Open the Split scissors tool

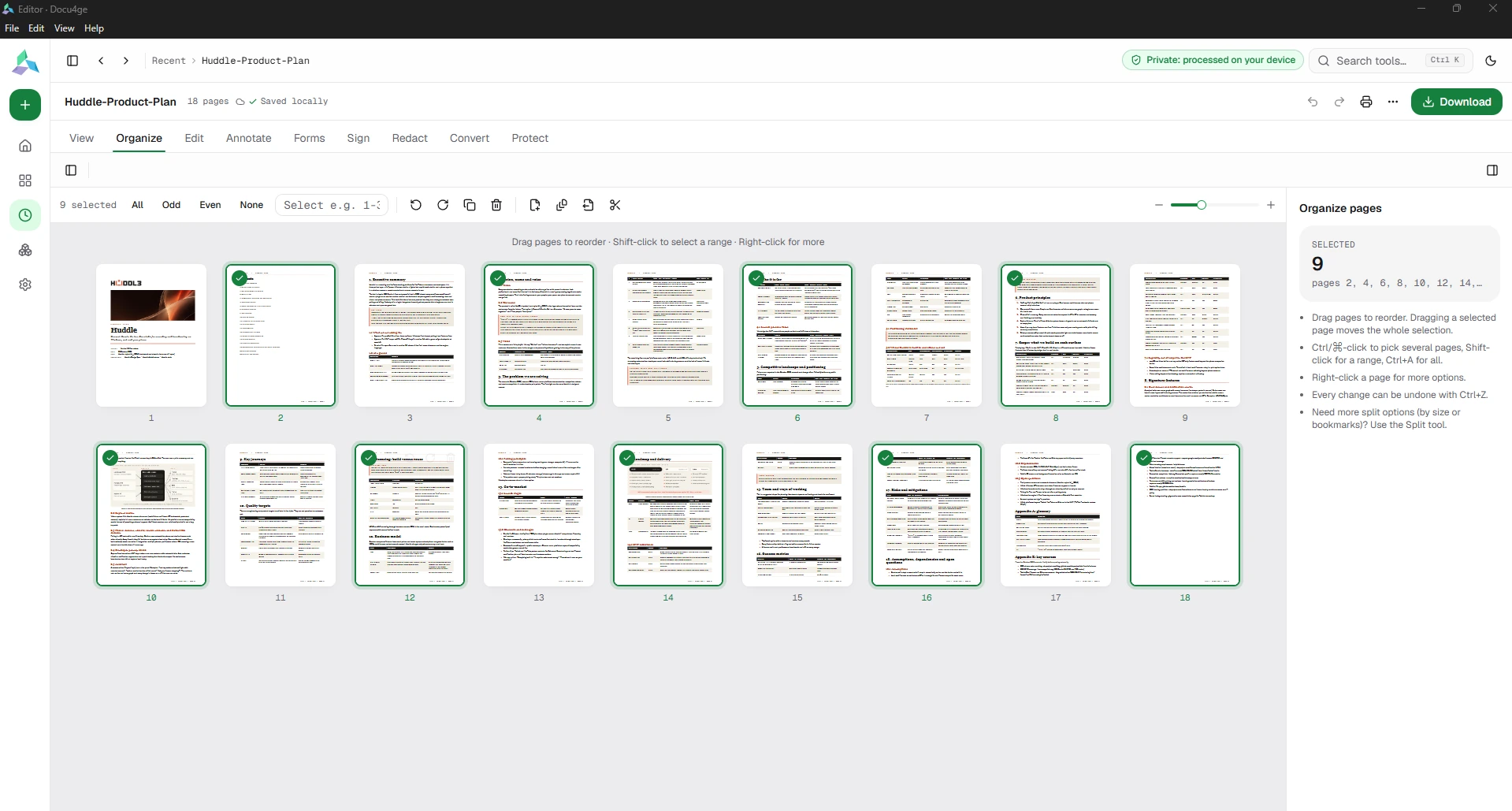[615, 205]
